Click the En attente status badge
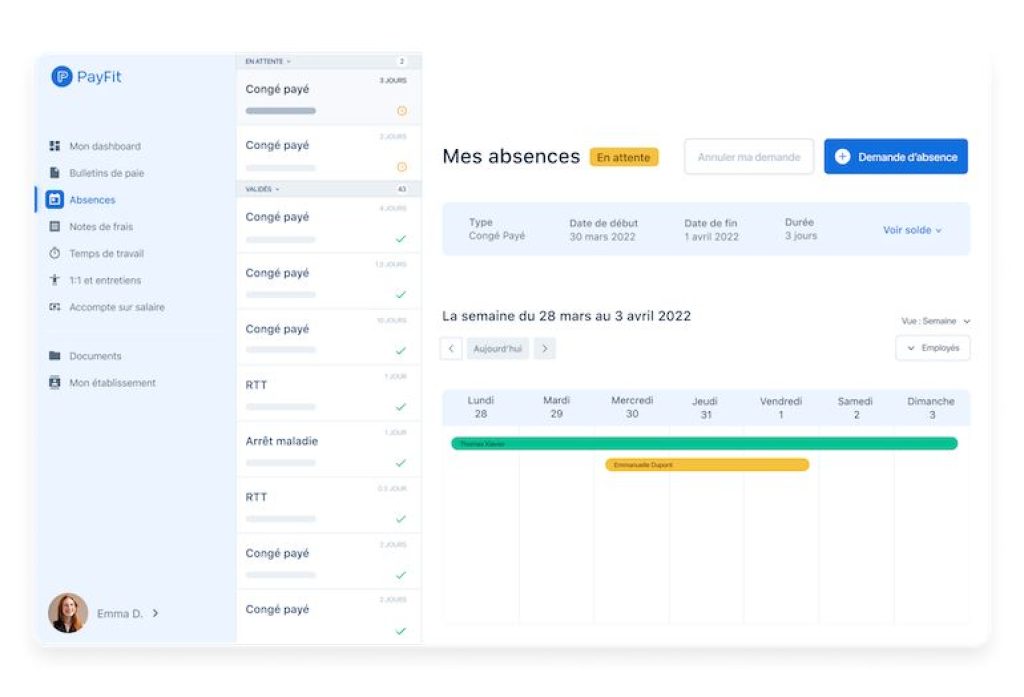Screen dimensions: 1024x697 pos(624,157)
